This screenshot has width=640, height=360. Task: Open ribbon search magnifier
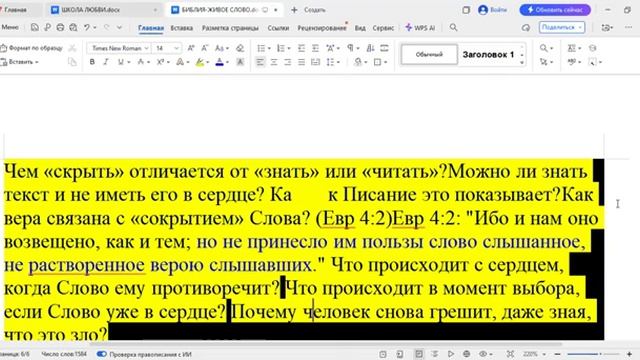[x=453, y=27]
